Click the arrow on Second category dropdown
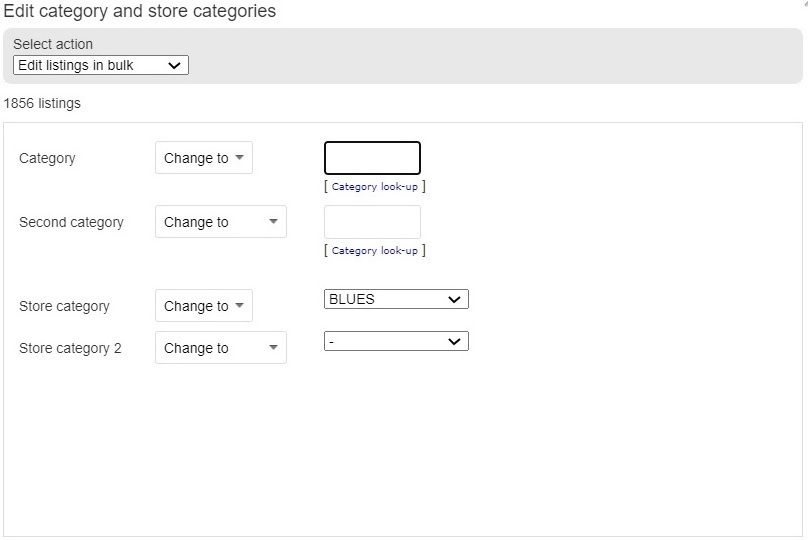This screenshot has height=540, width=811. pos(273,221)
